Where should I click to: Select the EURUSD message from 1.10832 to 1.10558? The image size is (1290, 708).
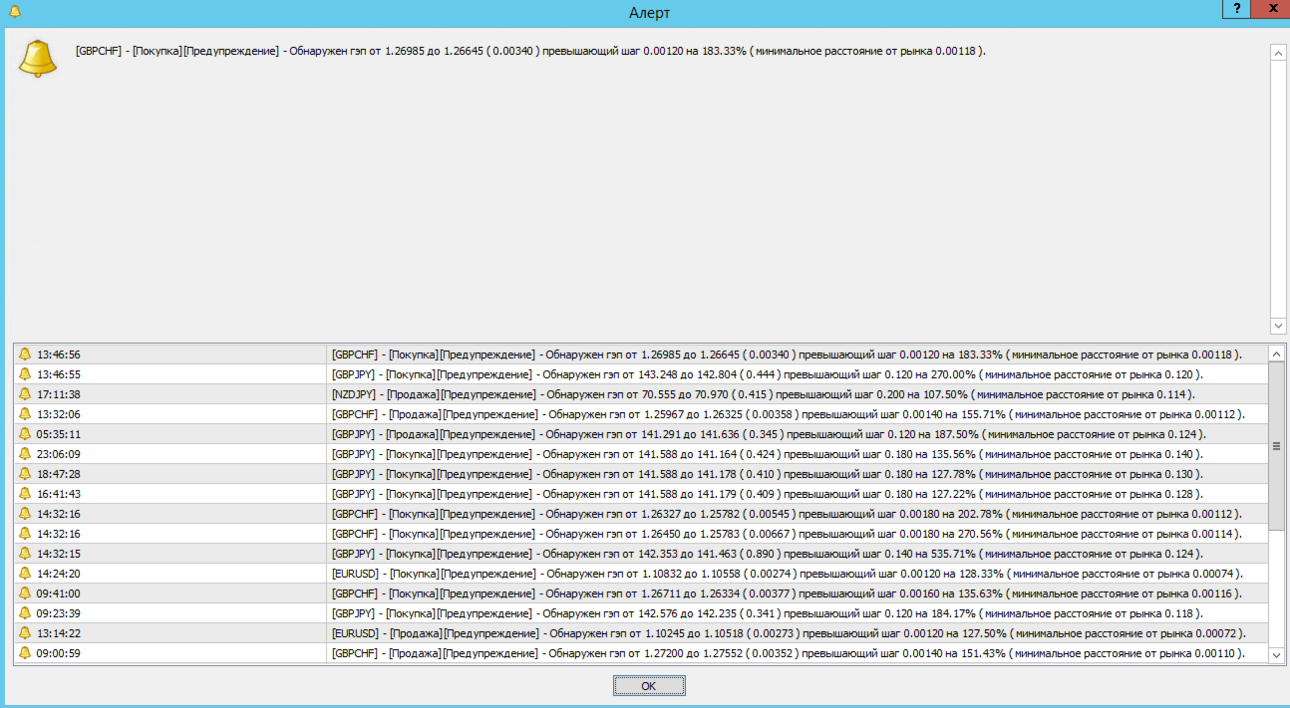pos(789,574)
